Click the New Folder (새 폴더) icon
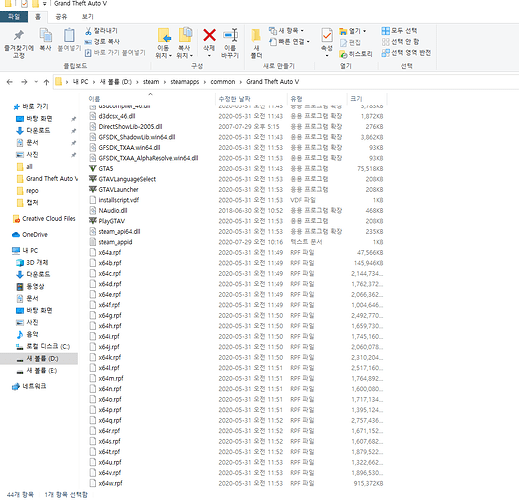Image resolution: width=519 pixels, height=500 pixels. click(x=256, y=35)
